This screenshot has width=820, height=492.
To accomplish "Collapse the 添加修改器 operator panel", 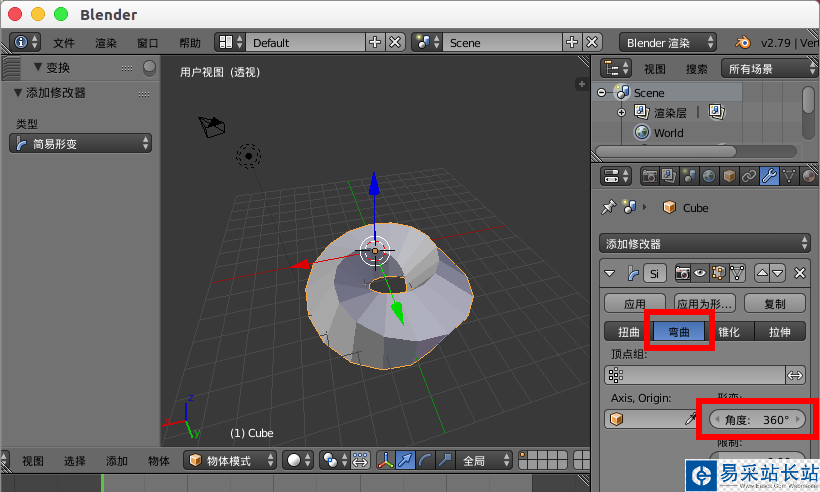I will pyautogui.click(x=18, y=93).
